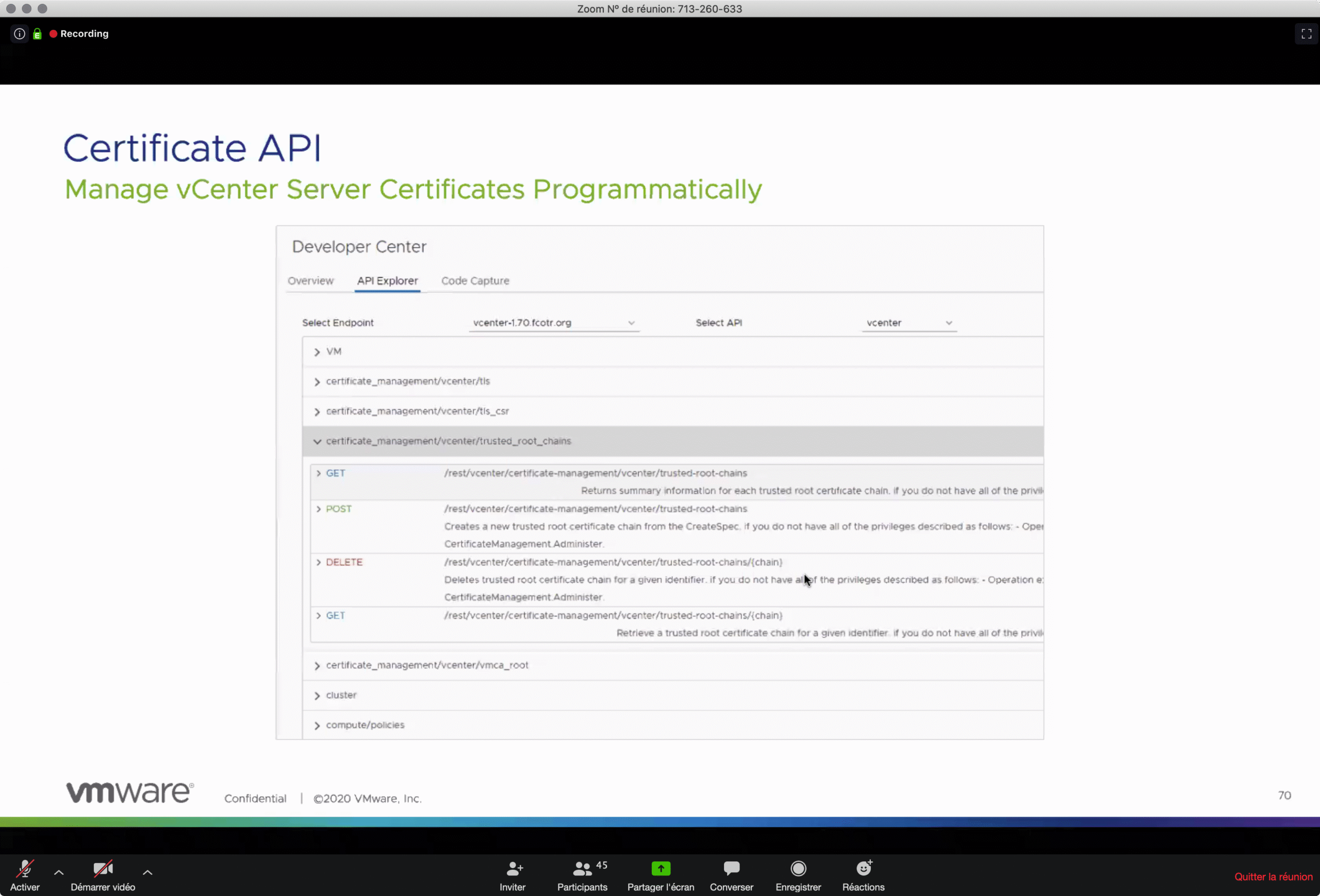Click the POST method label

[339, 509]
